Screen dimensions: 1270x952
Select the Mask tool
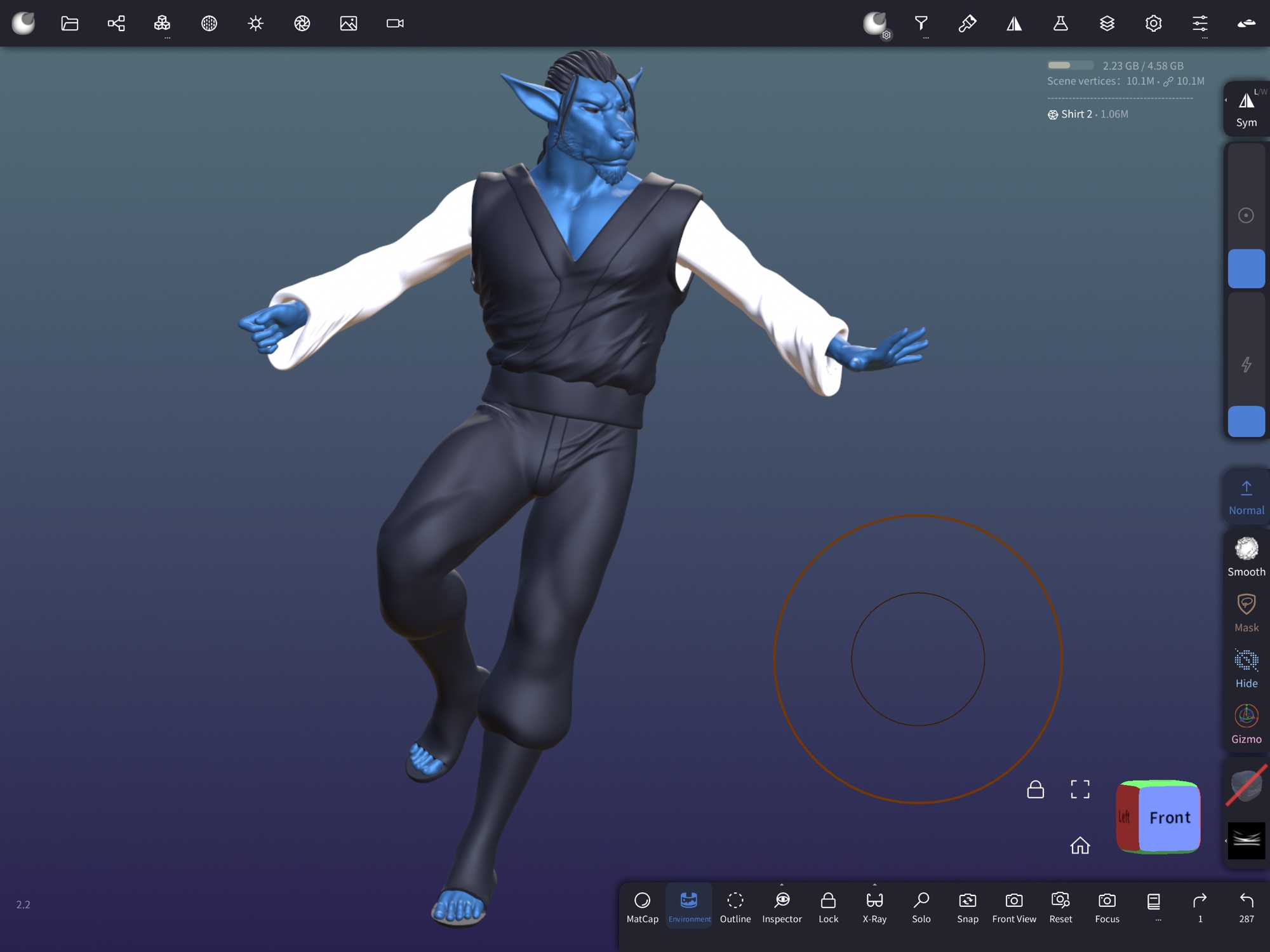click(1246, 612)
